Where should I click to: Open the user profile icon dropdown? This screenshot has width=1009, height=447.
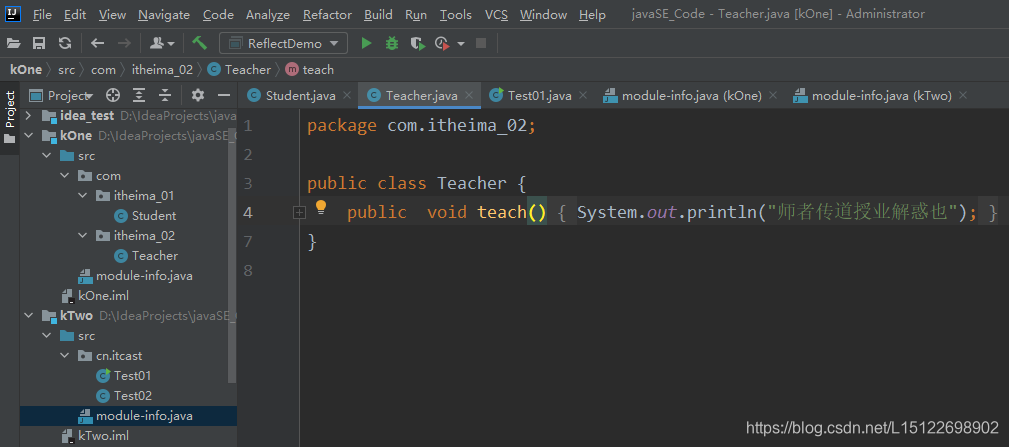(x=162, y=43)
